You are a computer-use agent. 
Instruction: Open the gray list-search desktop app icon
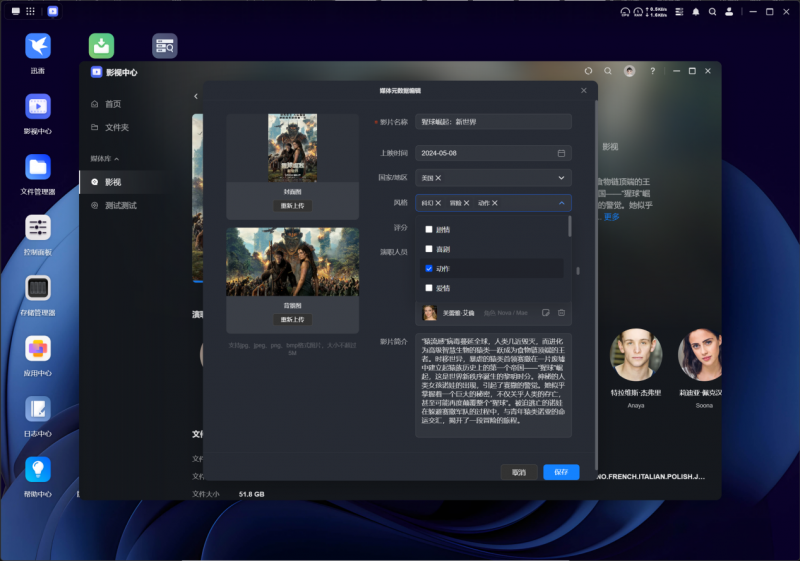(x=165, y=46)
